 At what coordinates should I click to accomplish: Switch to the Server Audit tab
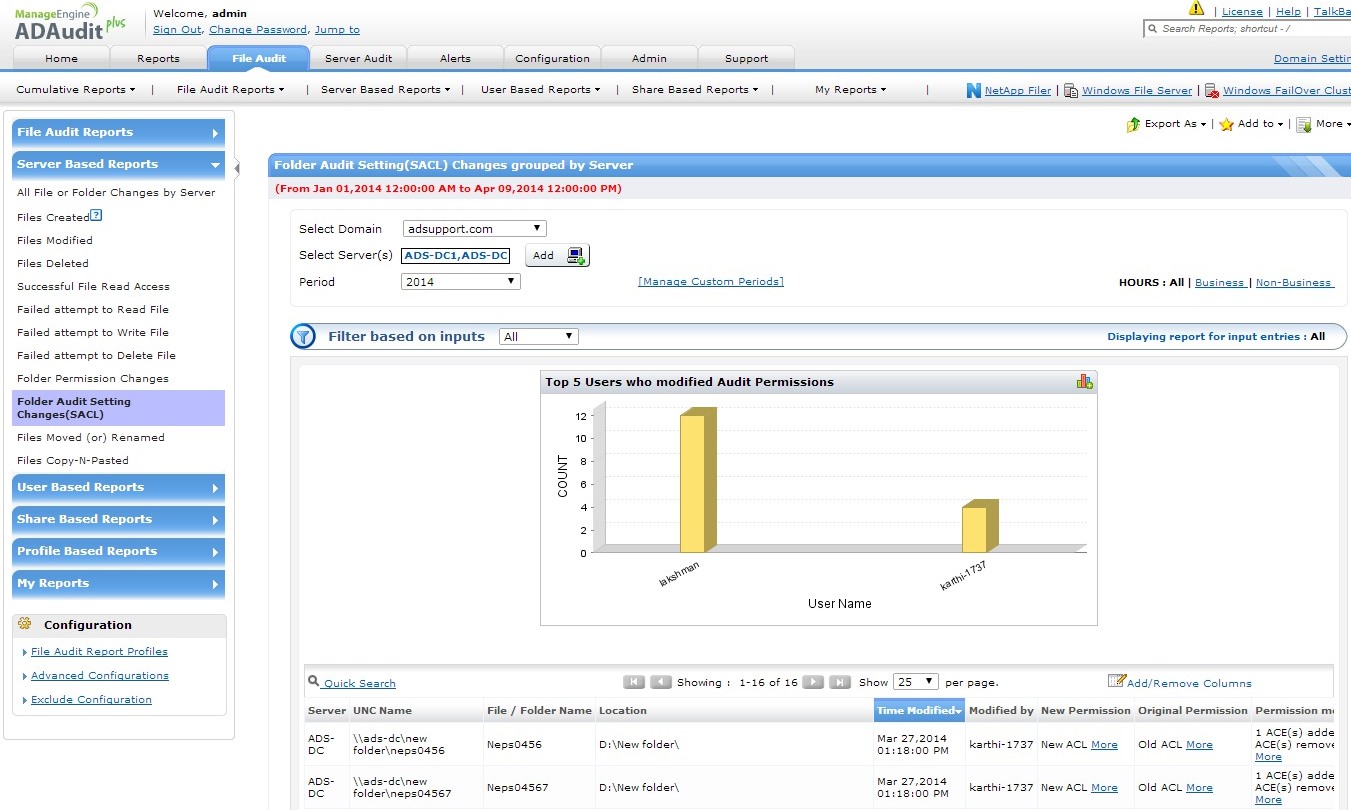click(358, 58)
